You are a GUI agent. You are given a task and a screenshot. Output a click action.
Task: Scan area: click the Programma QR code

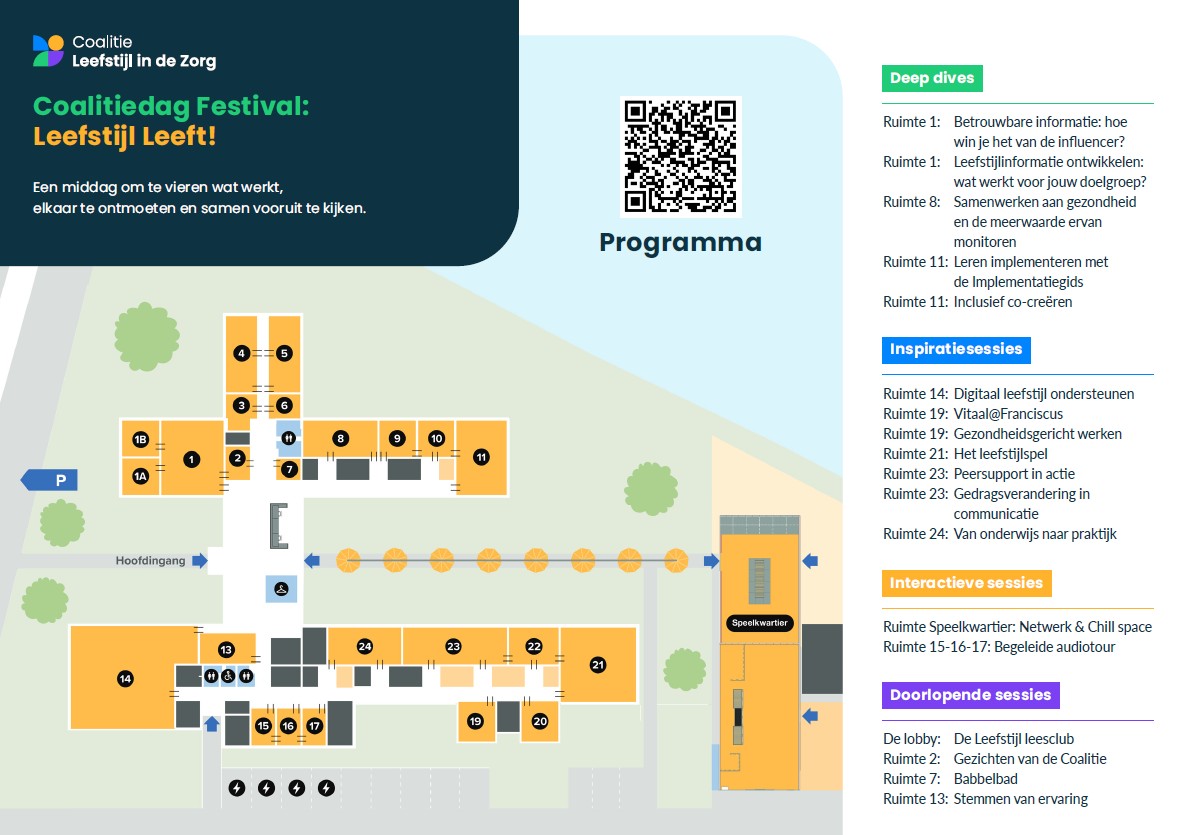680,156
